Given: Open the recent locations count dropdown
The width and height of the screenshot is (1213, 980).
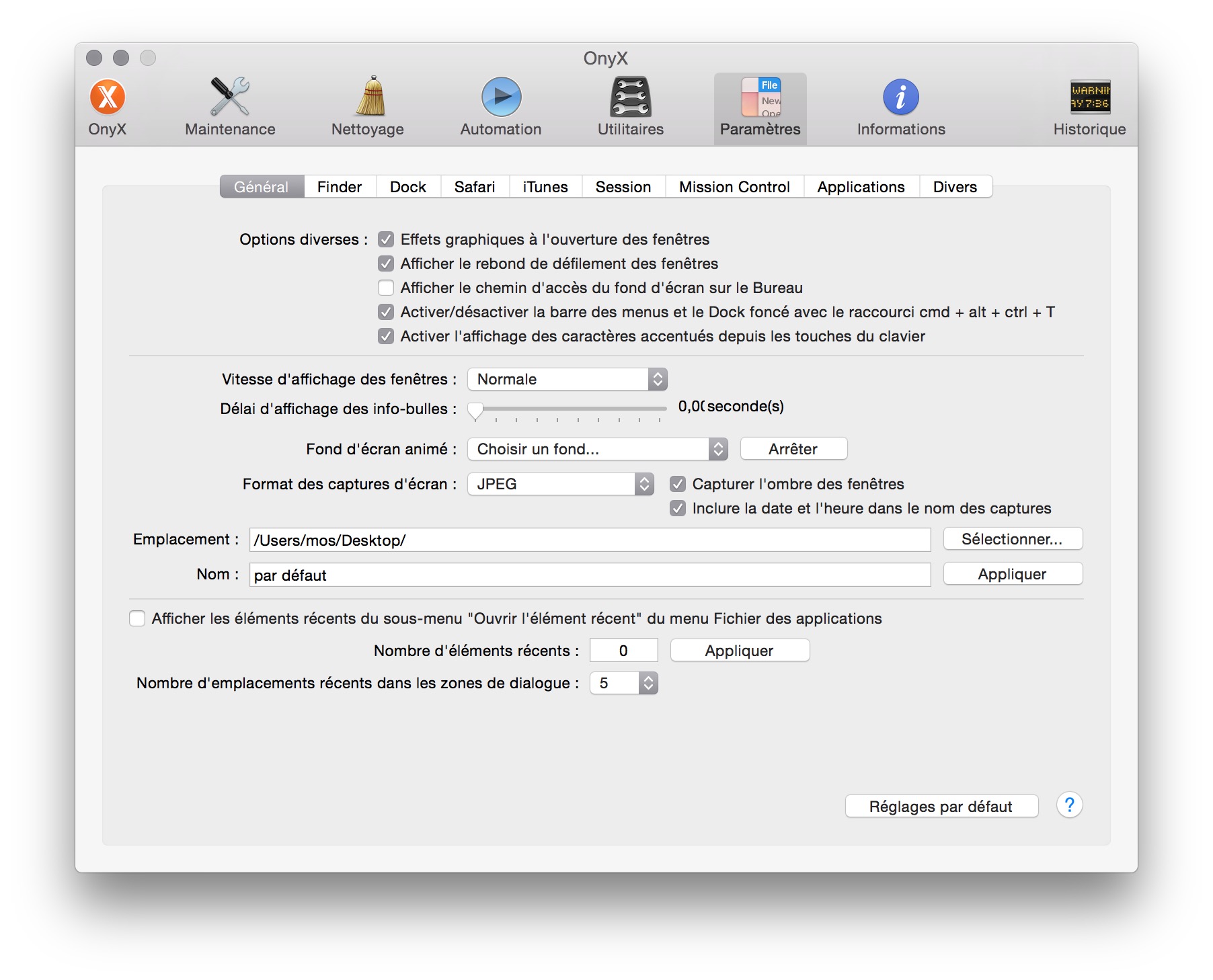Looking at the screenshot, I should (x=624, y=683).
